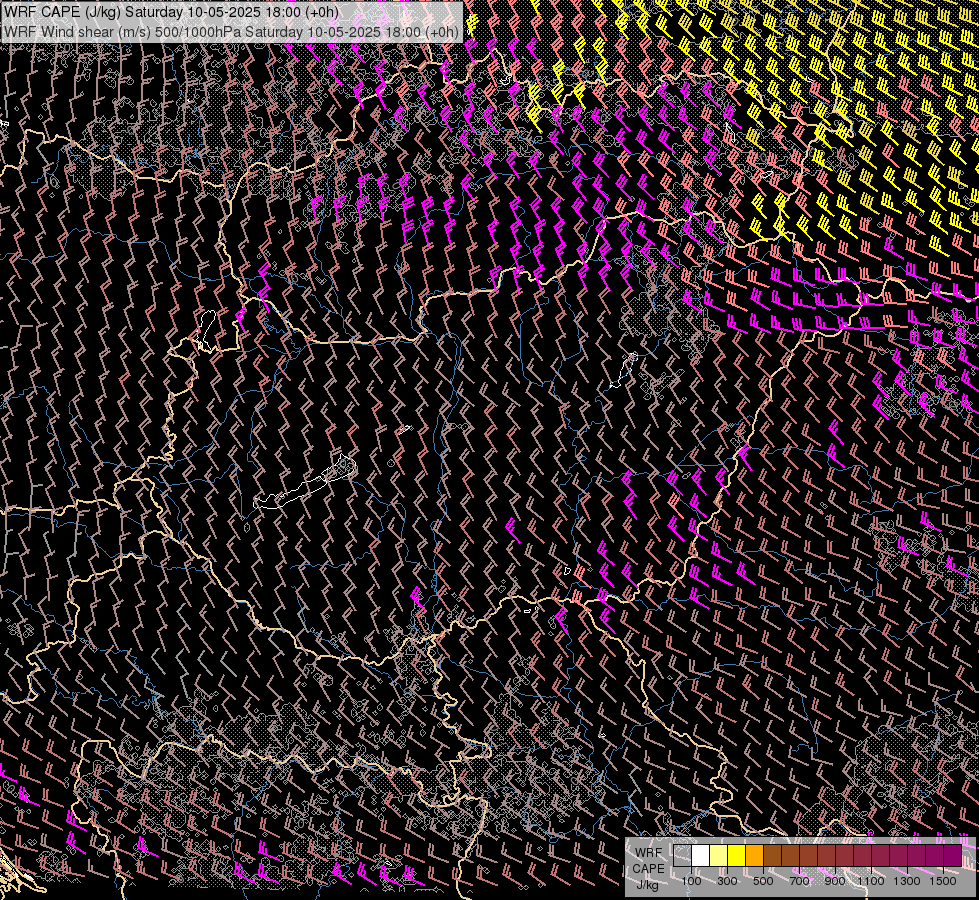Click the legend J/kg unit label

point(647,885)
